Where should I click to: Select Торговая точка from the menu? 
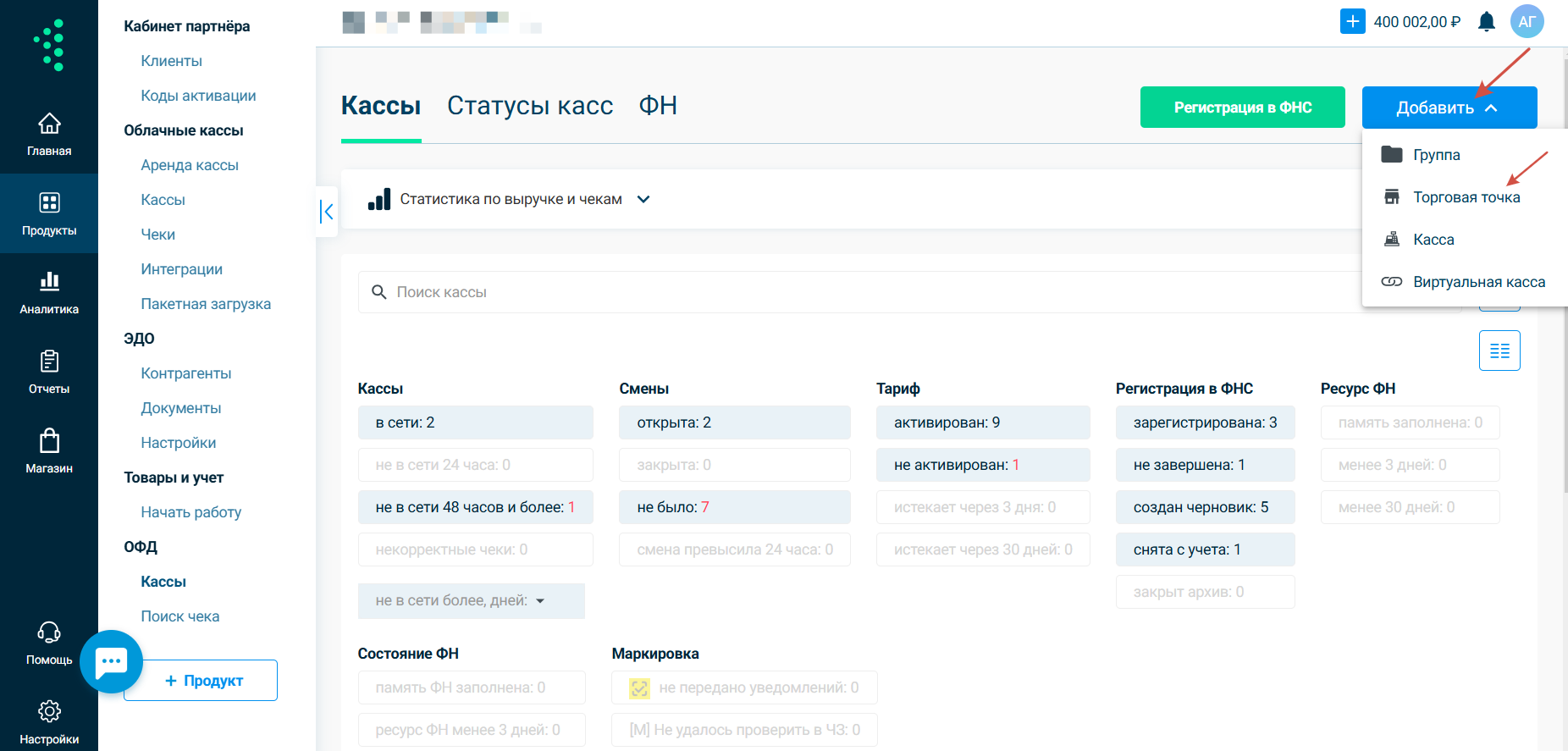coord(1466,197)
